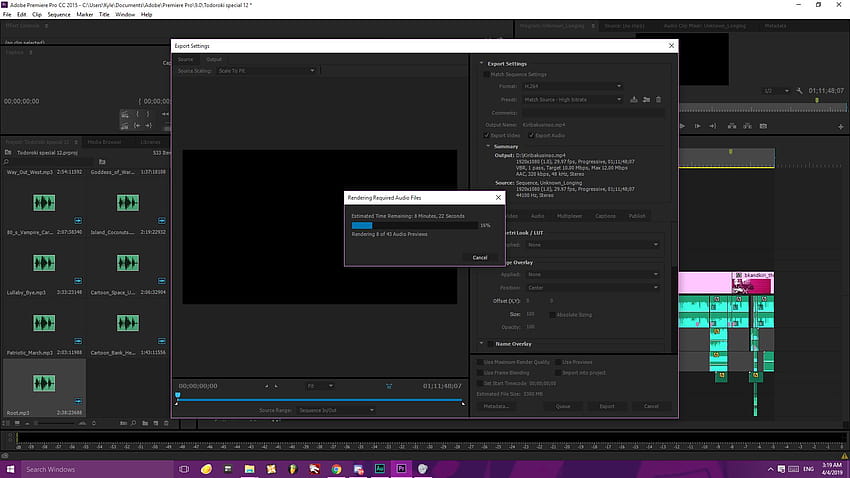Click the Program monitor Play button

[x=682, y=126]
